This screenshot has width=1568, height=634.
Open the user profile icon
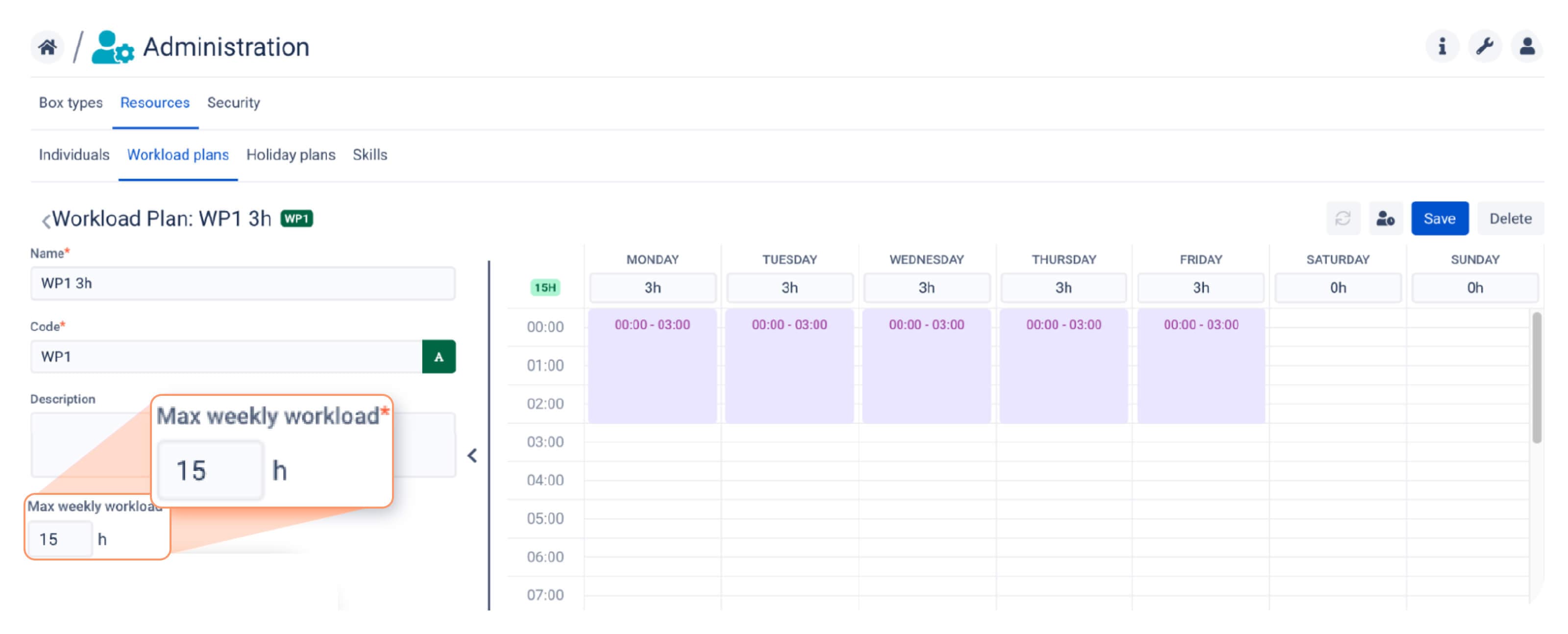tap(1527, 46)
